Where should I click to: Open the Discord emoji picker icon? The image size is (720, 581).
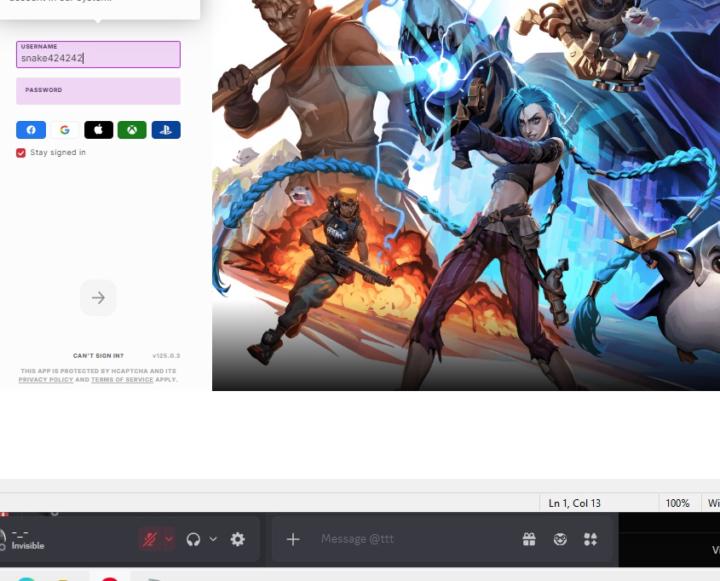(560, 539)
